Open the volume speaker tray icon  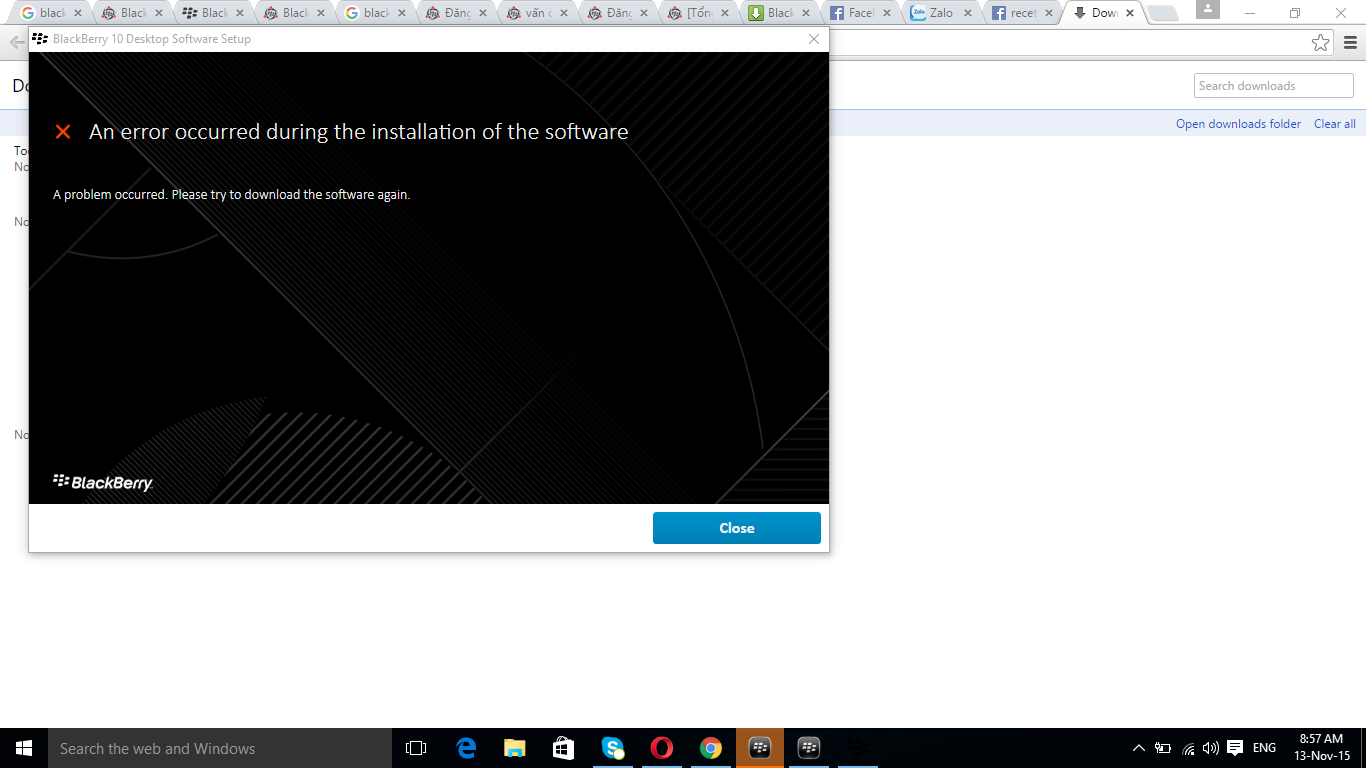coord(1211,748)
